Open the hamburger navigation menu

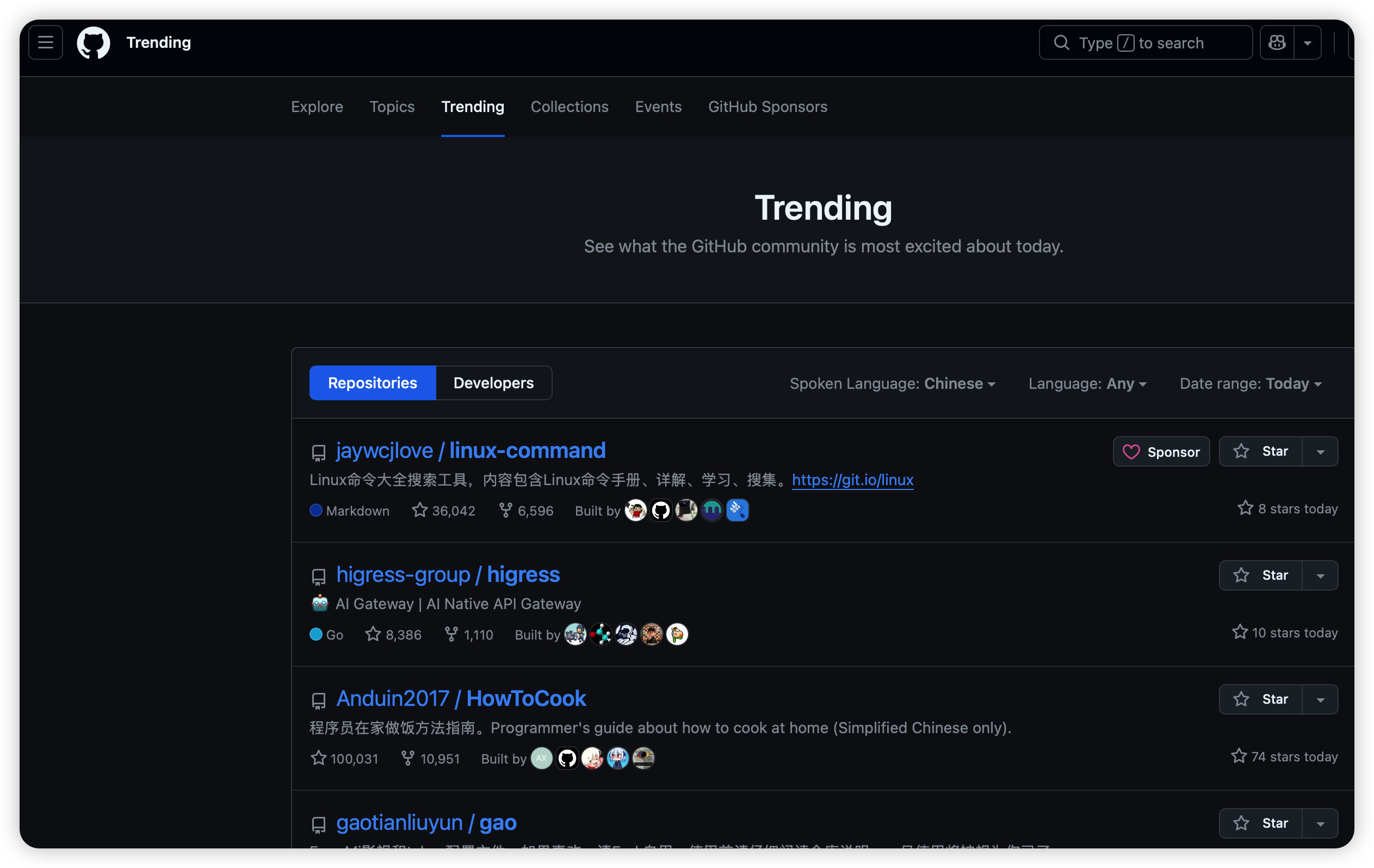point(46,42)
